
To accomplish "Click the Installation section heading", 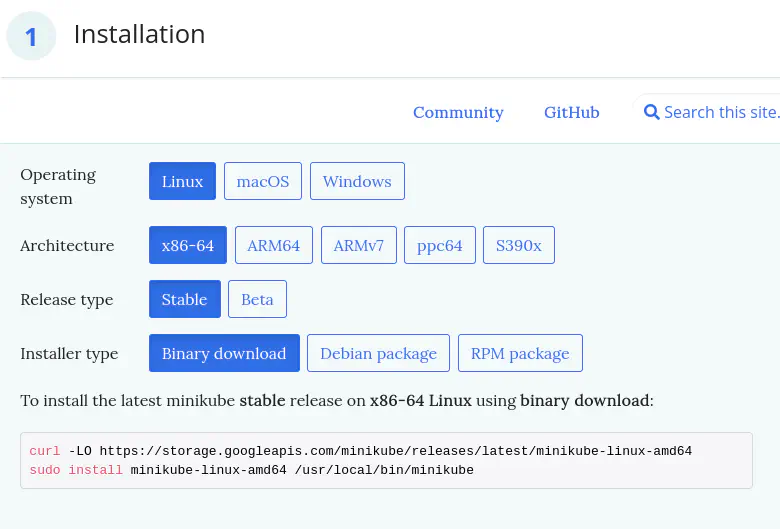I will pyautogui.click(x=139, y=34).
